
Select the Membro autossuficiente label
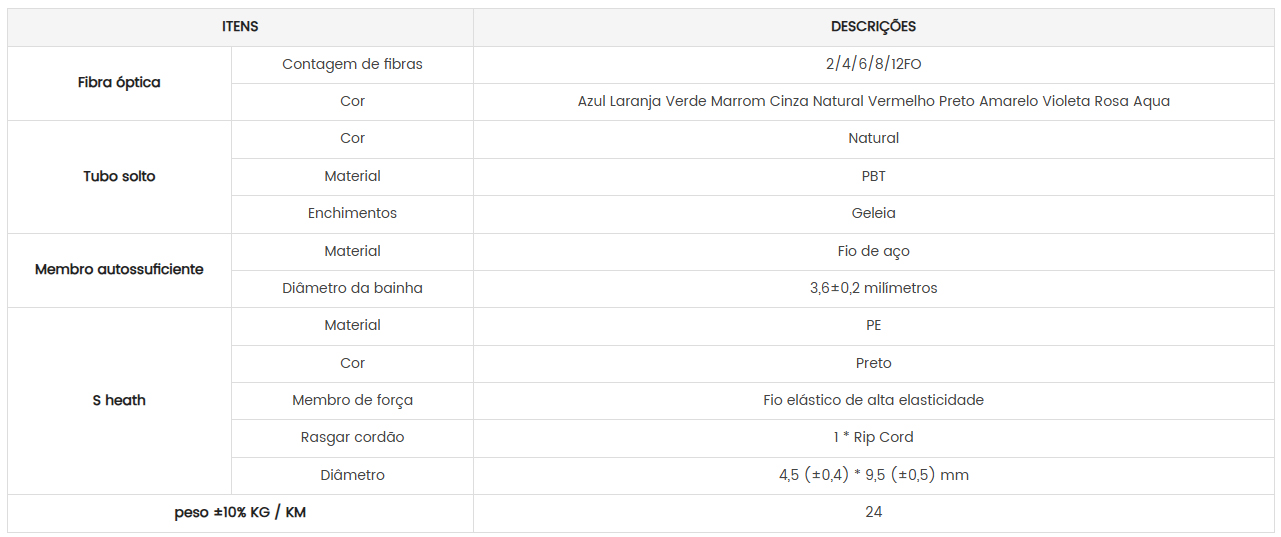[x=119, y=269]
